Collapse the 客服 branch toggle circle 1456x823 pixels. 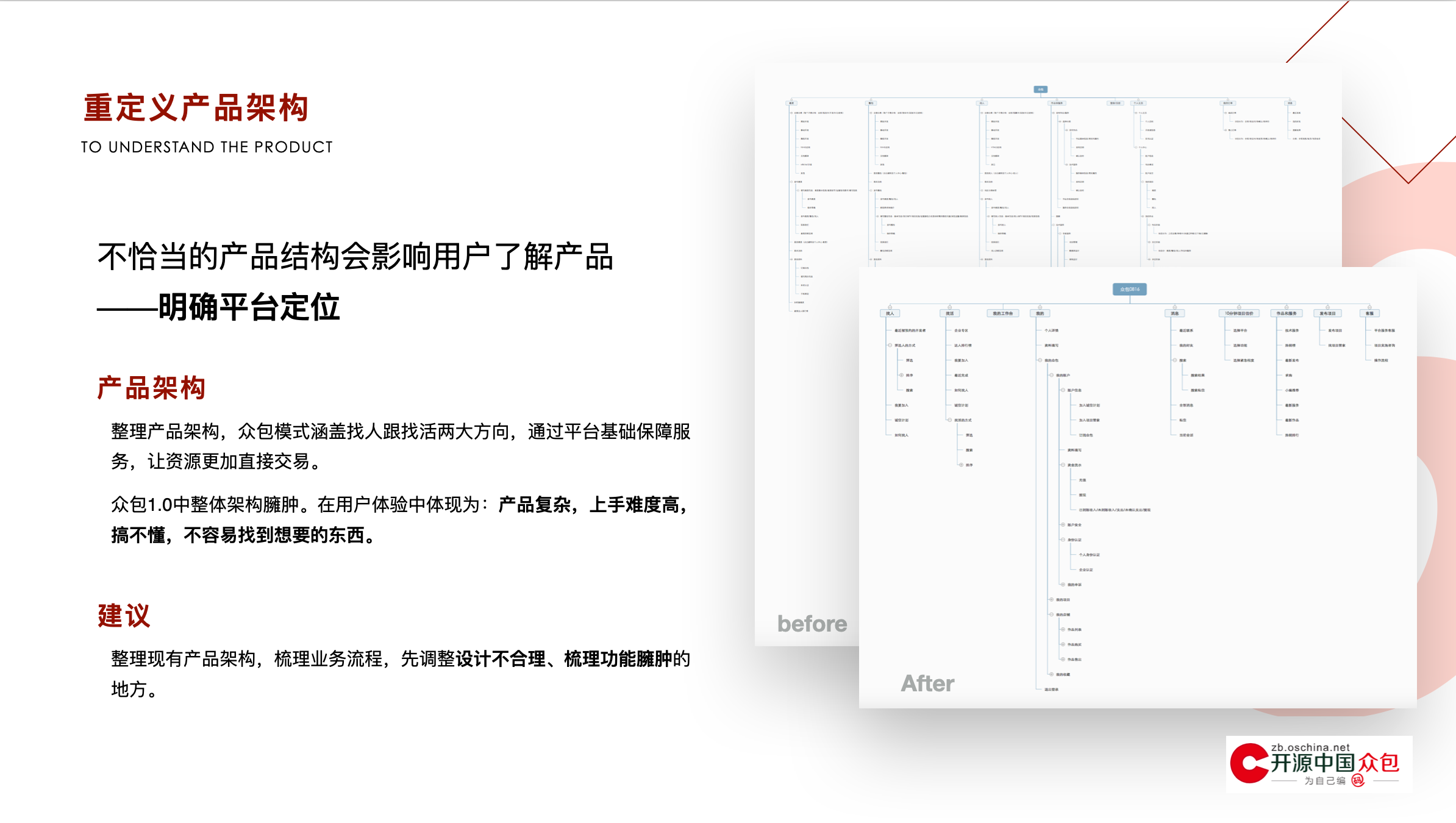point(1369,307)
